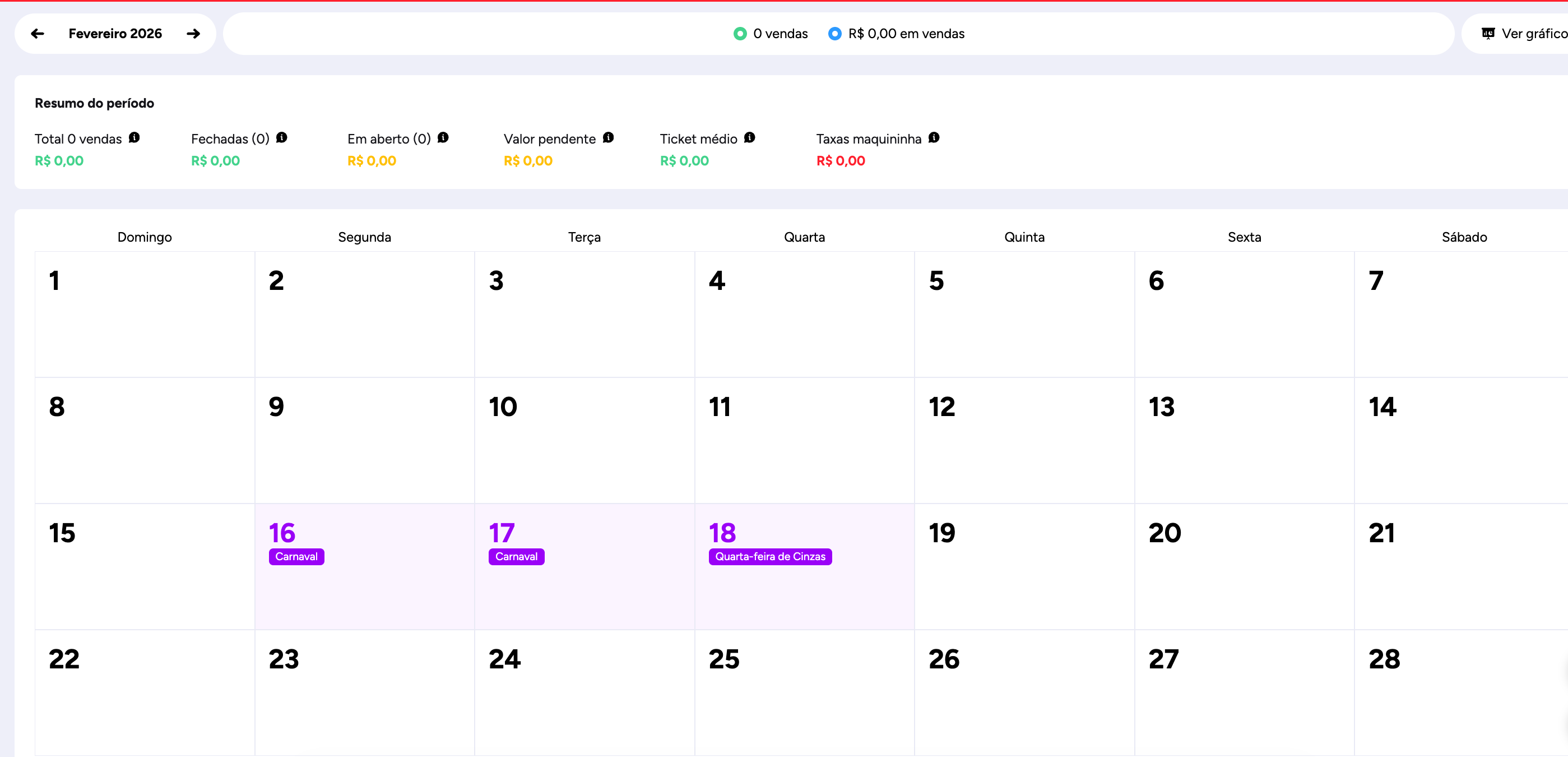Viewport: 1568px width, 757px height.
Task: Click info icon beside Valor pendente
Action: tap(608, 137)
